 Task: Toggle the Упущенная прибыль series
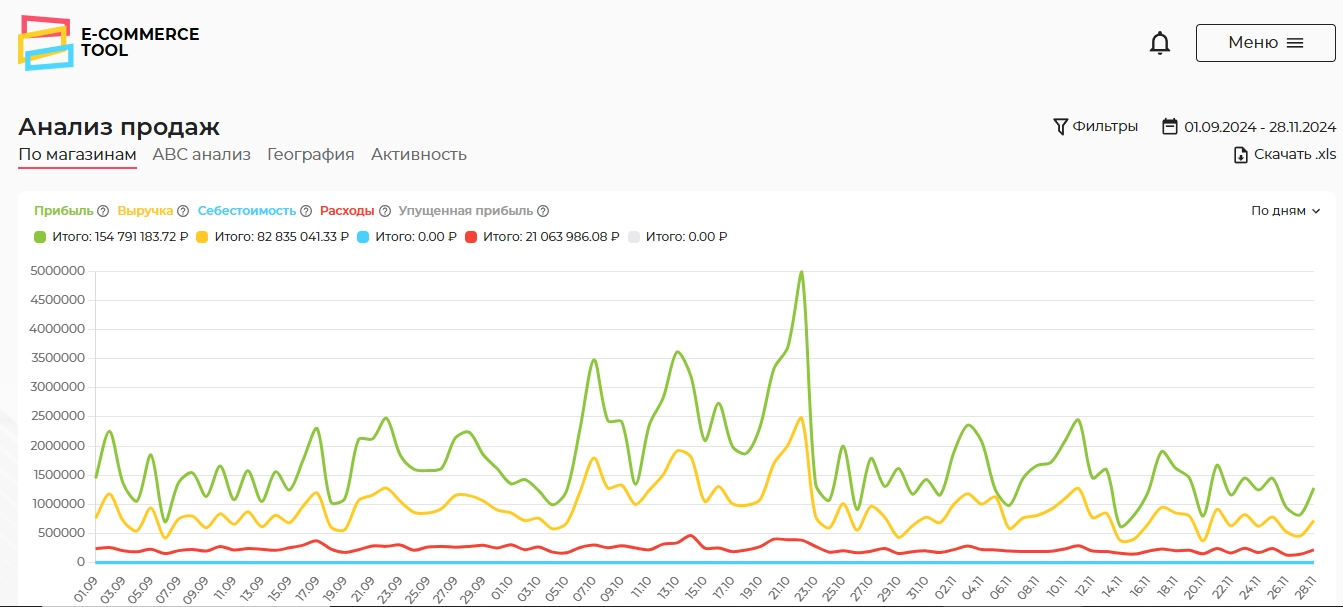point(465,211)
